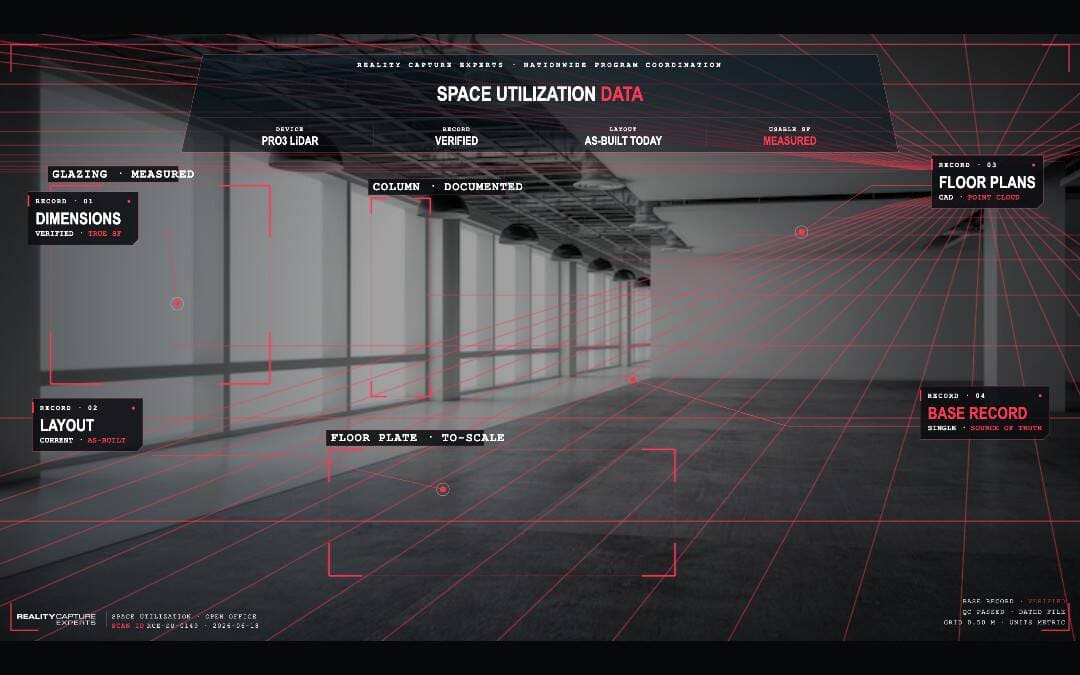Image resolution: width=1080 pixels, height=675 pixels.
Task: Click the marker dot linked to Dimensions card
Action: click(177, 303)
